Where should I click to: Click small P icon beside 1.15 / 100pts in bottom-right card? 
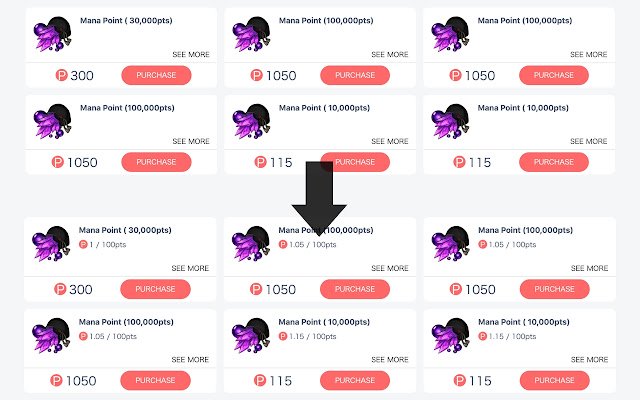point(482,336)
